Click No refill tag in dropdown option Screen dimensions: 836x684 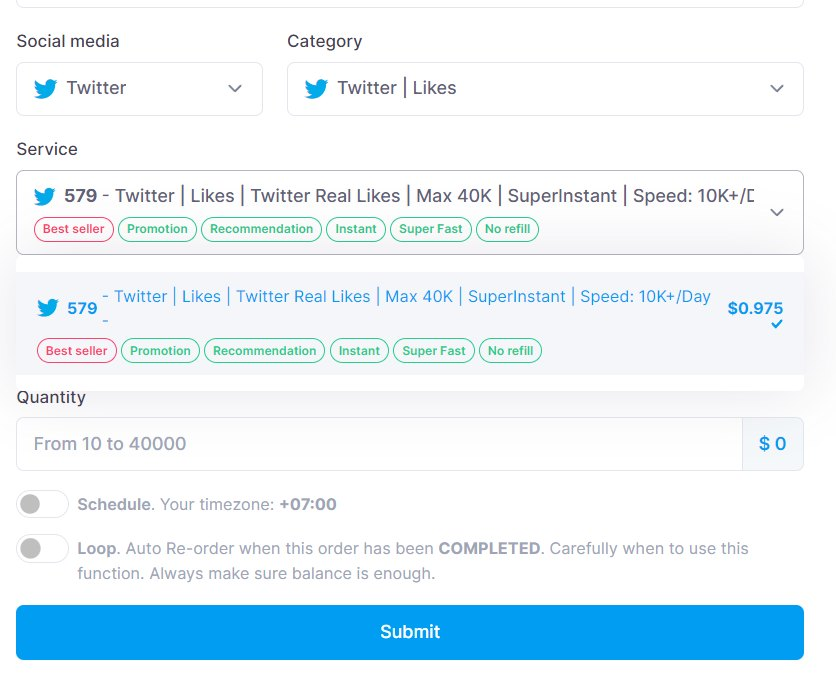coord(511,351)
